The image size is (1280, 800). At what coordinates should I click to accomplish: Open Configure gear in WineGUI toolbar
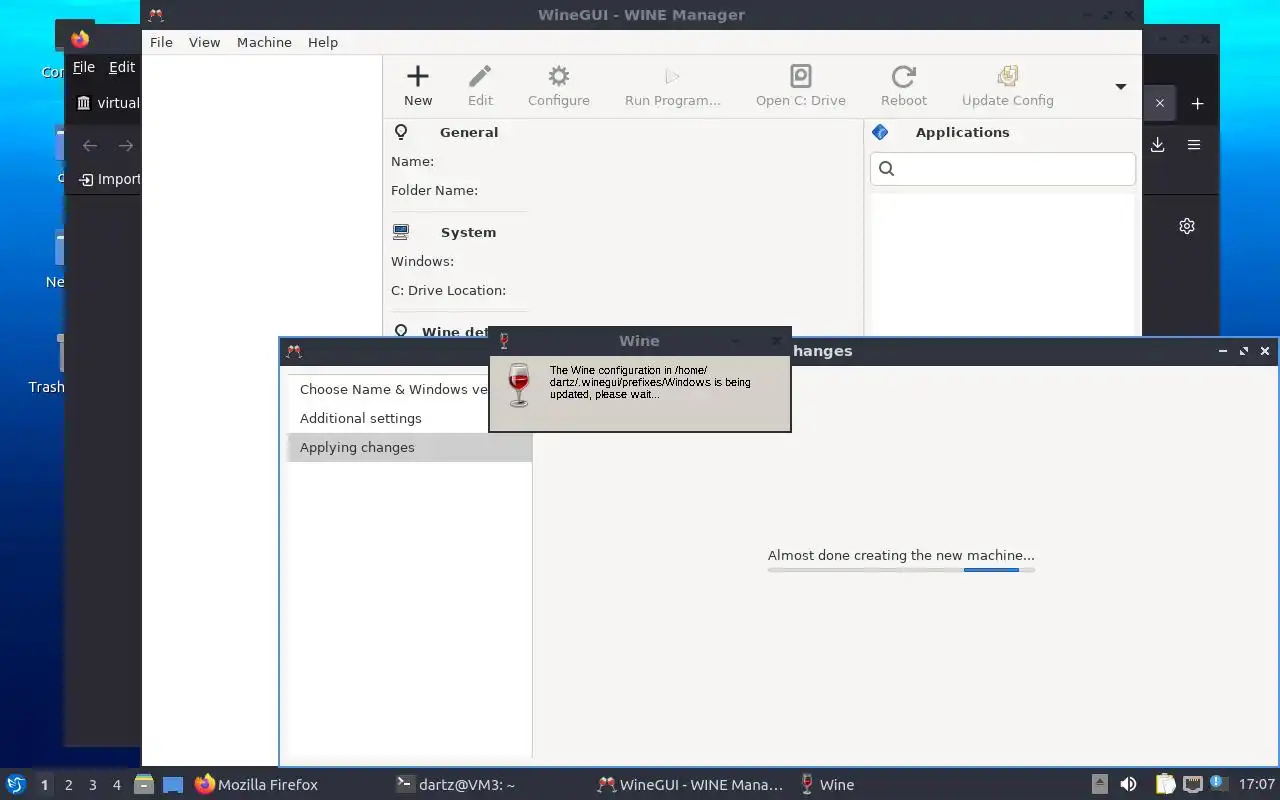click(559, 76)
